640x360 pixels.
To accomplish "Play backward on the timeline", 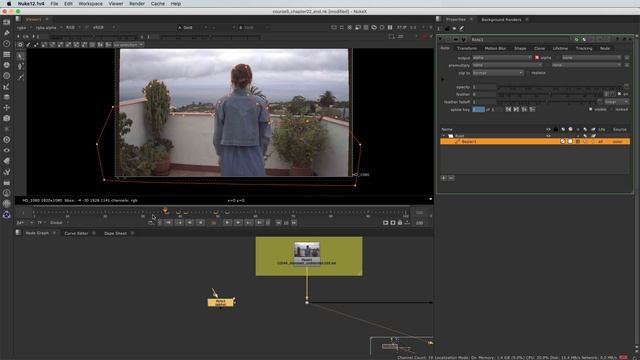I will (200, 222).
